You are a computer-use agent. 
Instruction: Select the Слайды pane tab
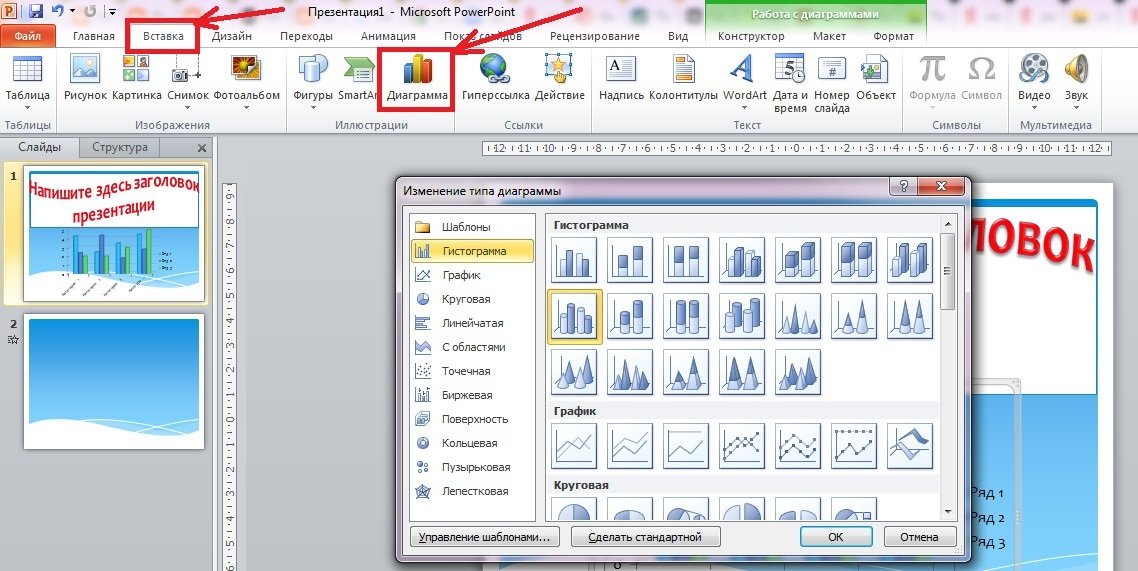click(40, 147)
